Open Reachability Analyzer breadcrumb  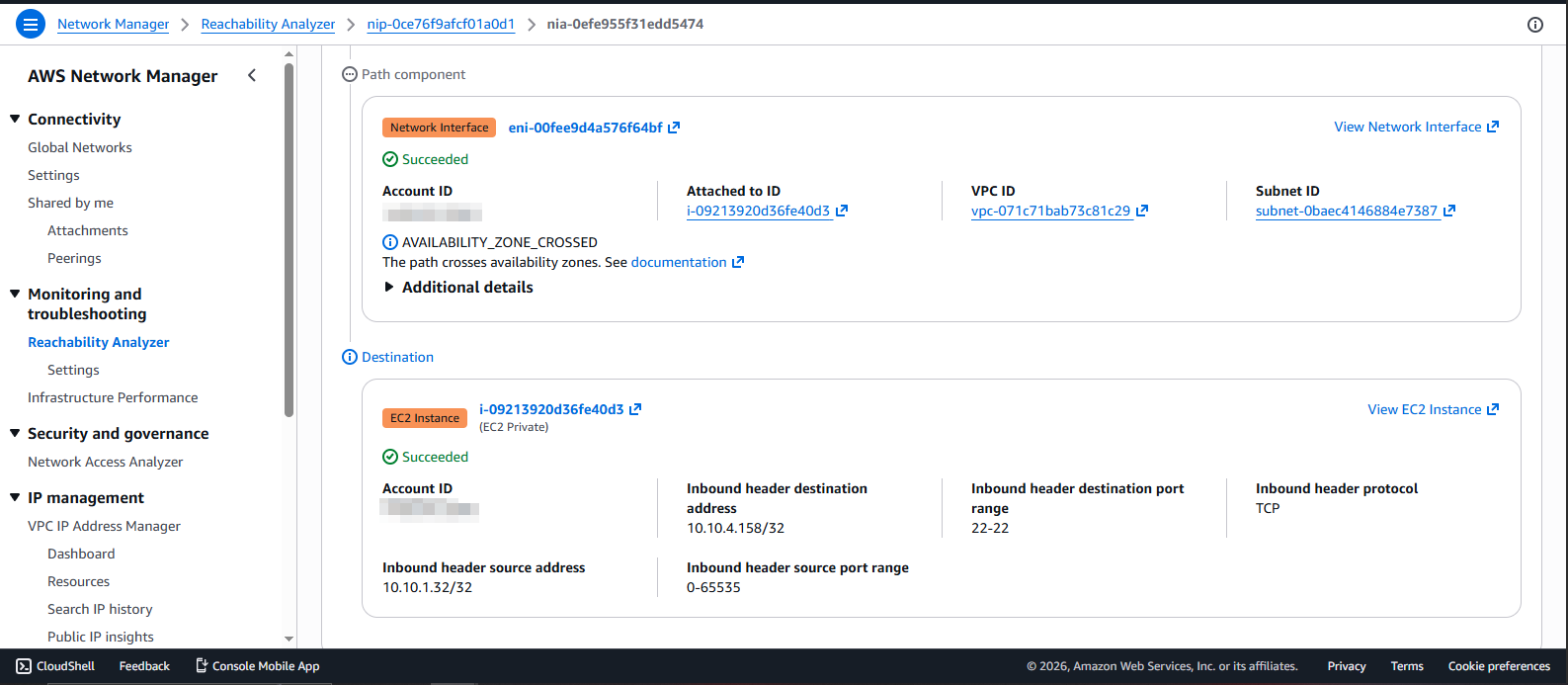click(x=268, y=24)
